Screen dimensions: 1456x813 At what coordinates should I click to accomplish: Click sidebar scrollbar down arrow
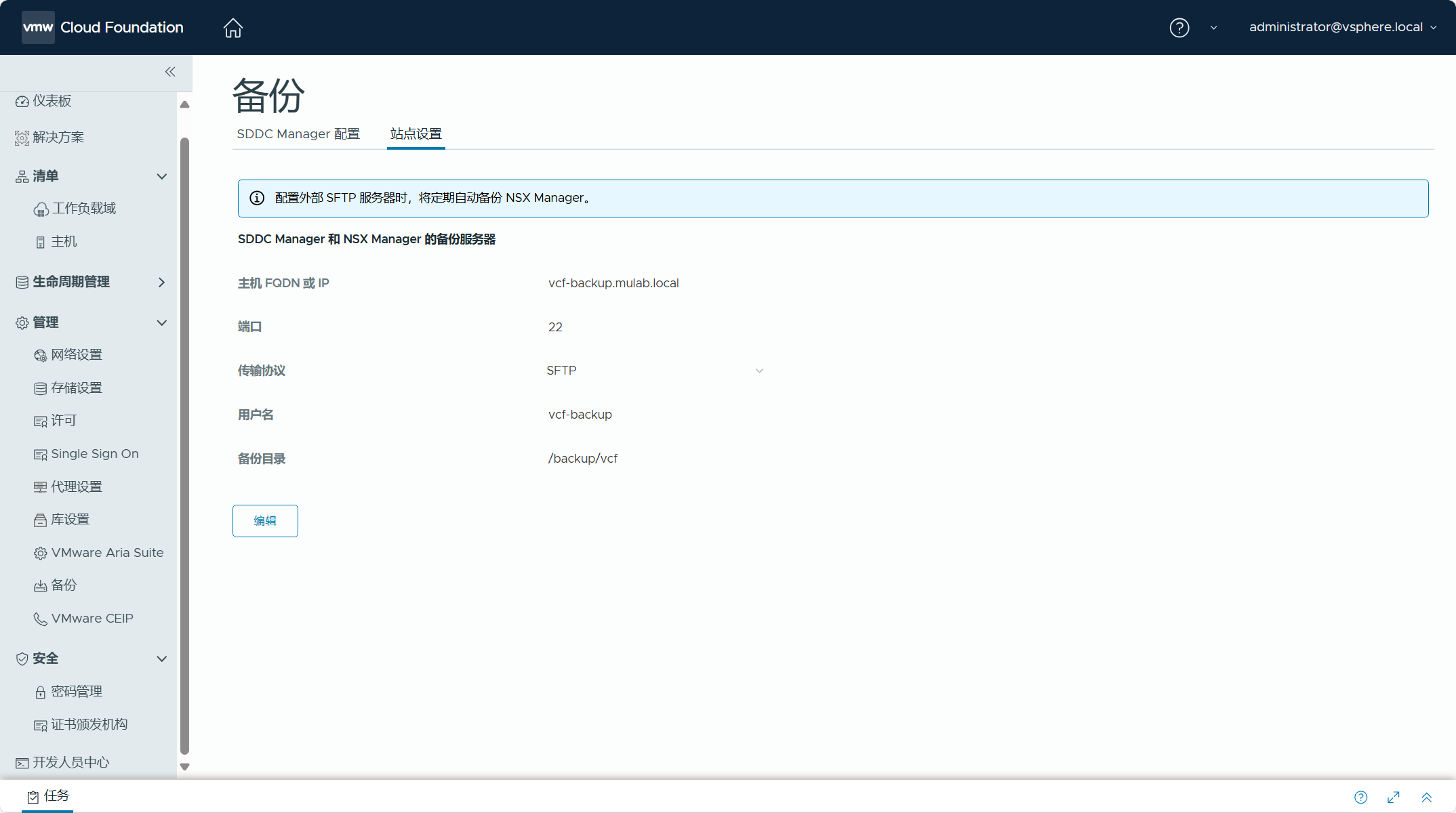[184, 767]
